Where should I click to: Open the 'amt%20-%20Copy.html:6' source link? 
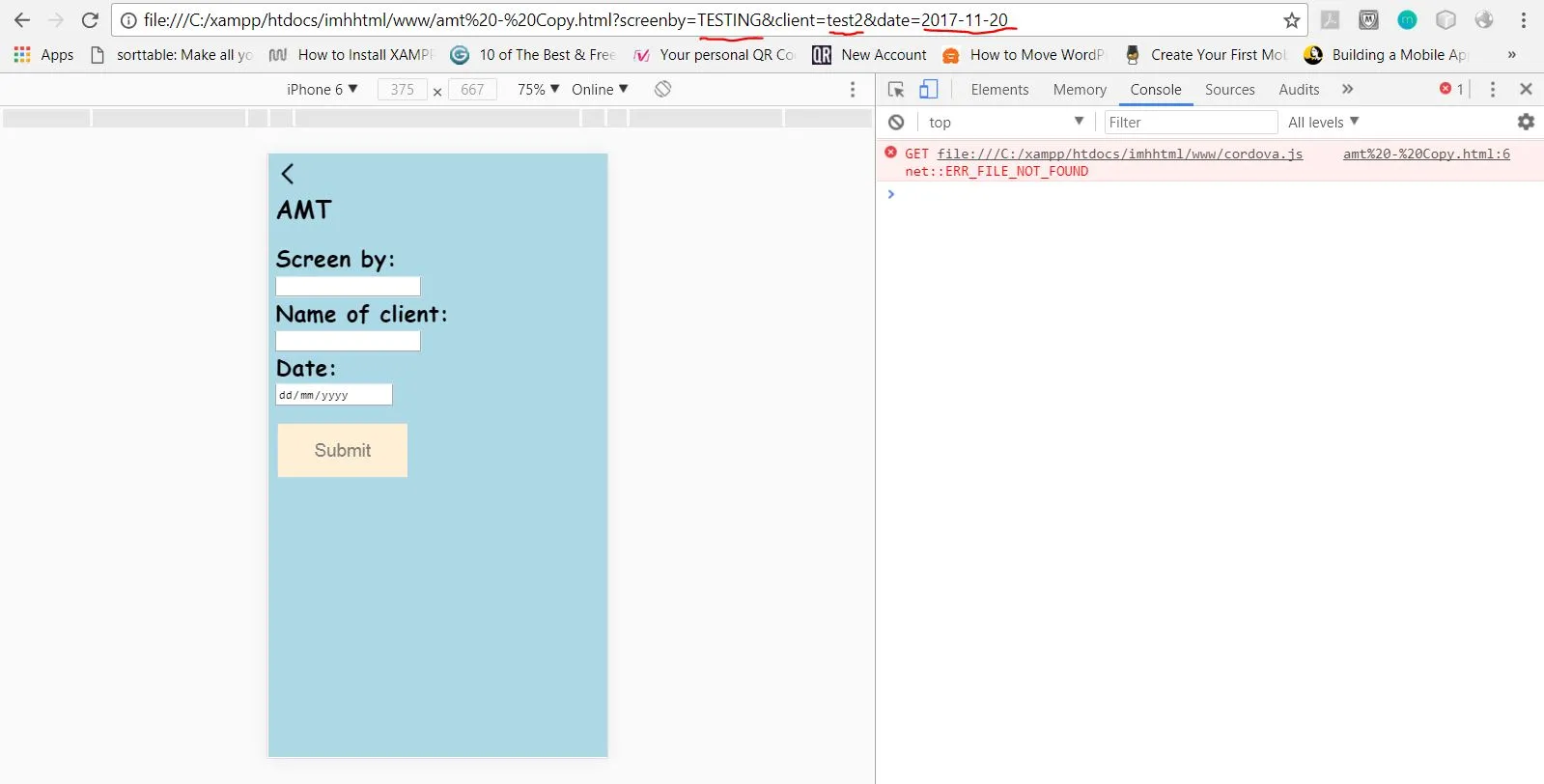1426,154
